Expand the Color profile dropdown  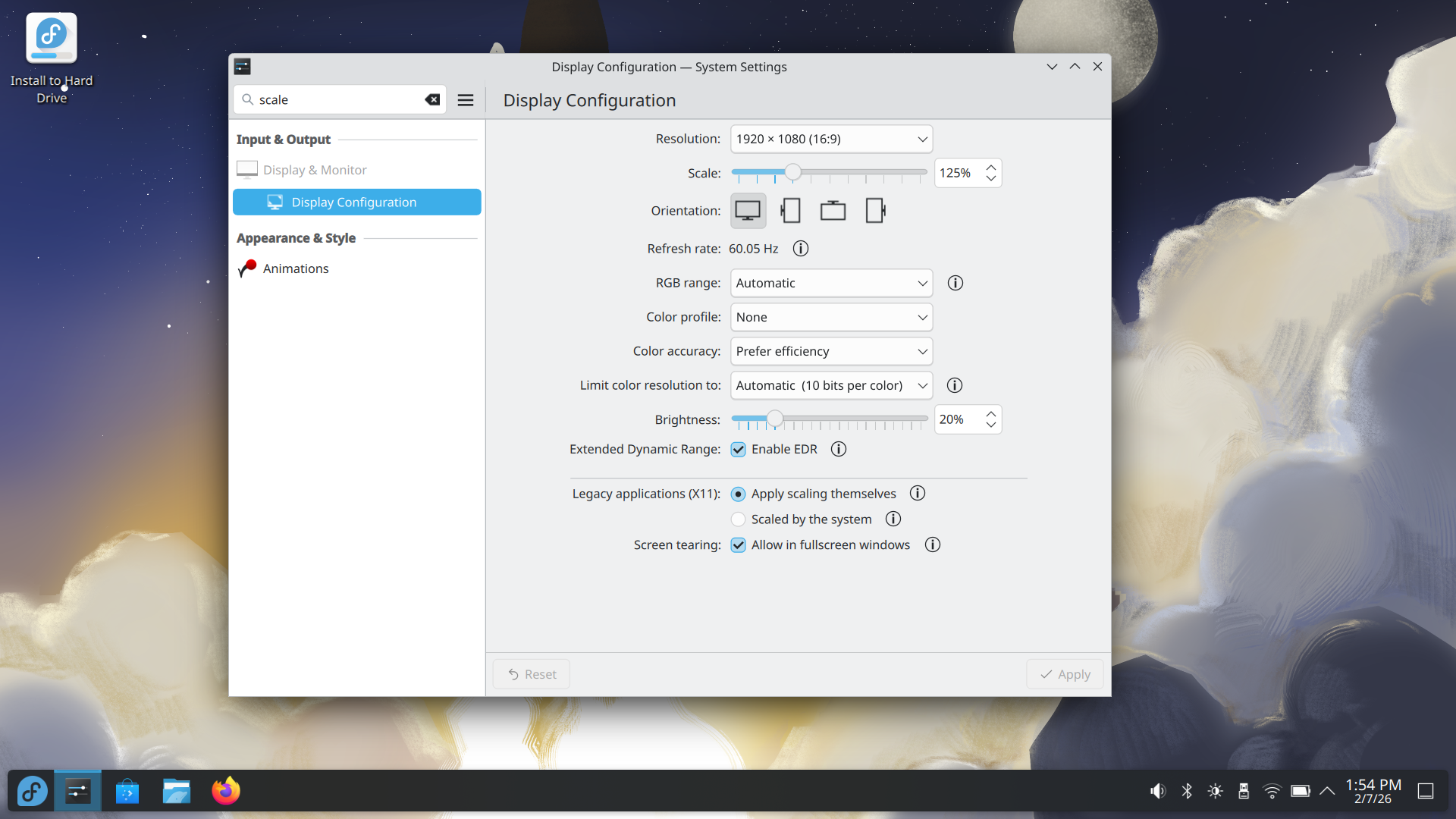[831, 317]
